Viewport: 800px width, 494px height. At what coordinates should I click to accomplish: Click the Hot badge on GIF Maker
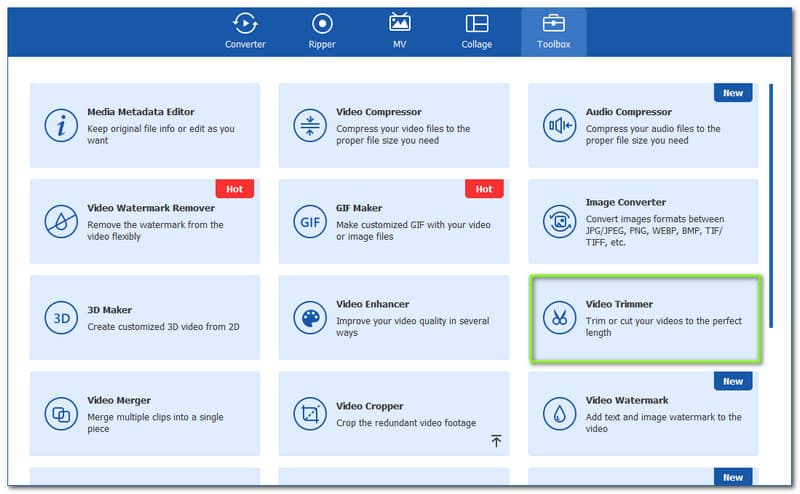tap(484, 189)
